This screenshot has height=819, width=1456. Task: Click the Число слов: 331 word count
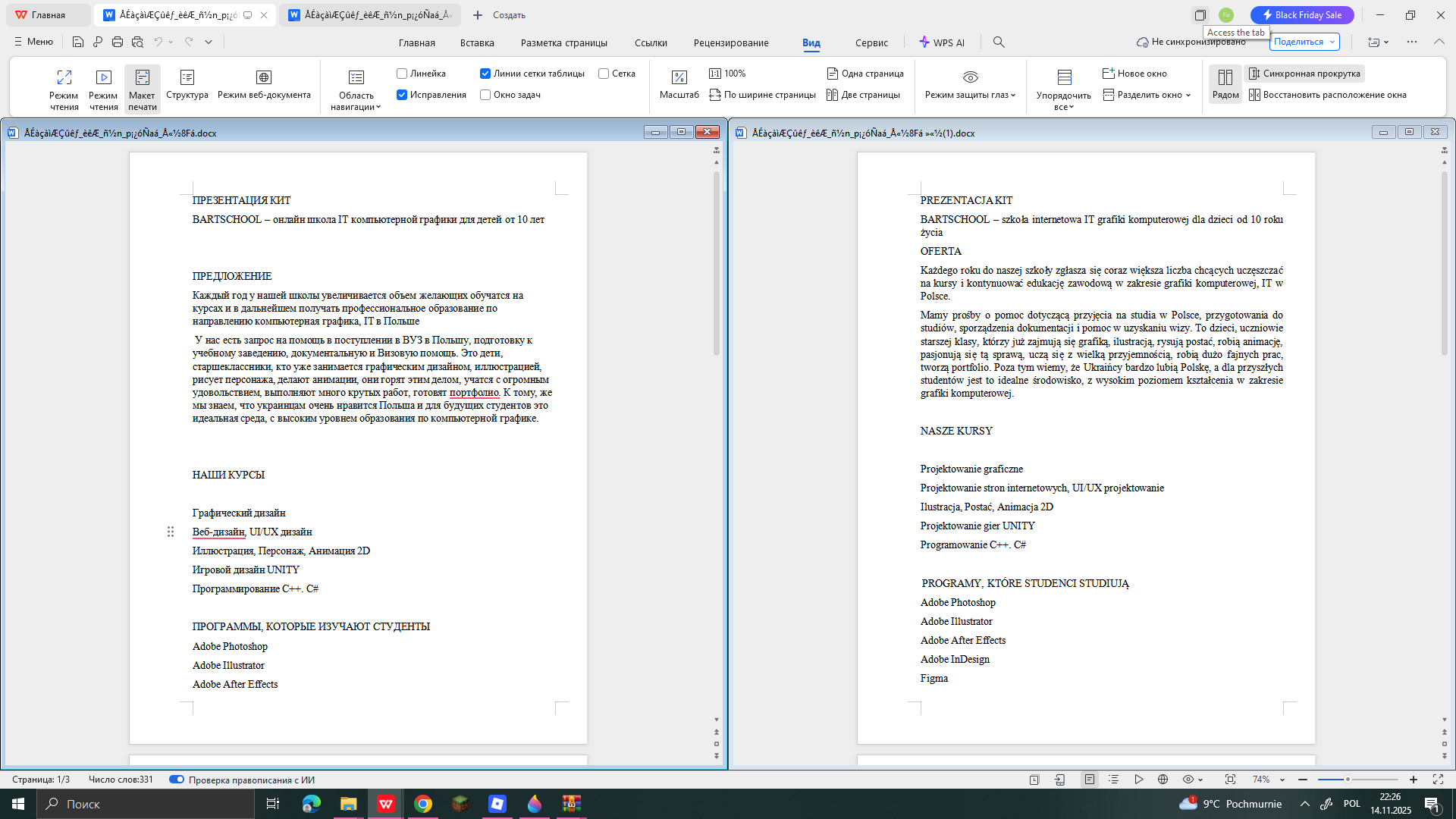pos(121,780)
